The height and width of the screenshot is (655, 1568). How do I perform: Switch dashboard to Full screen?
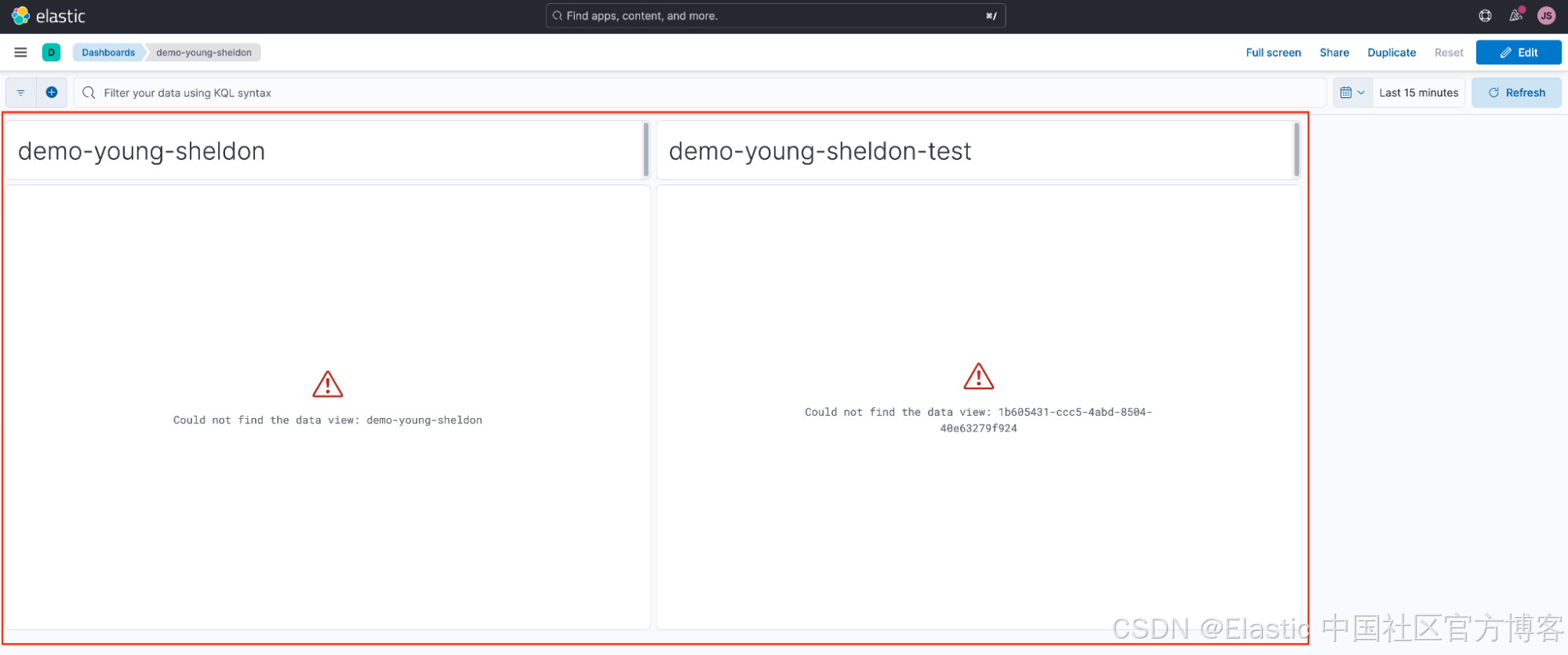pos(1273,53)
